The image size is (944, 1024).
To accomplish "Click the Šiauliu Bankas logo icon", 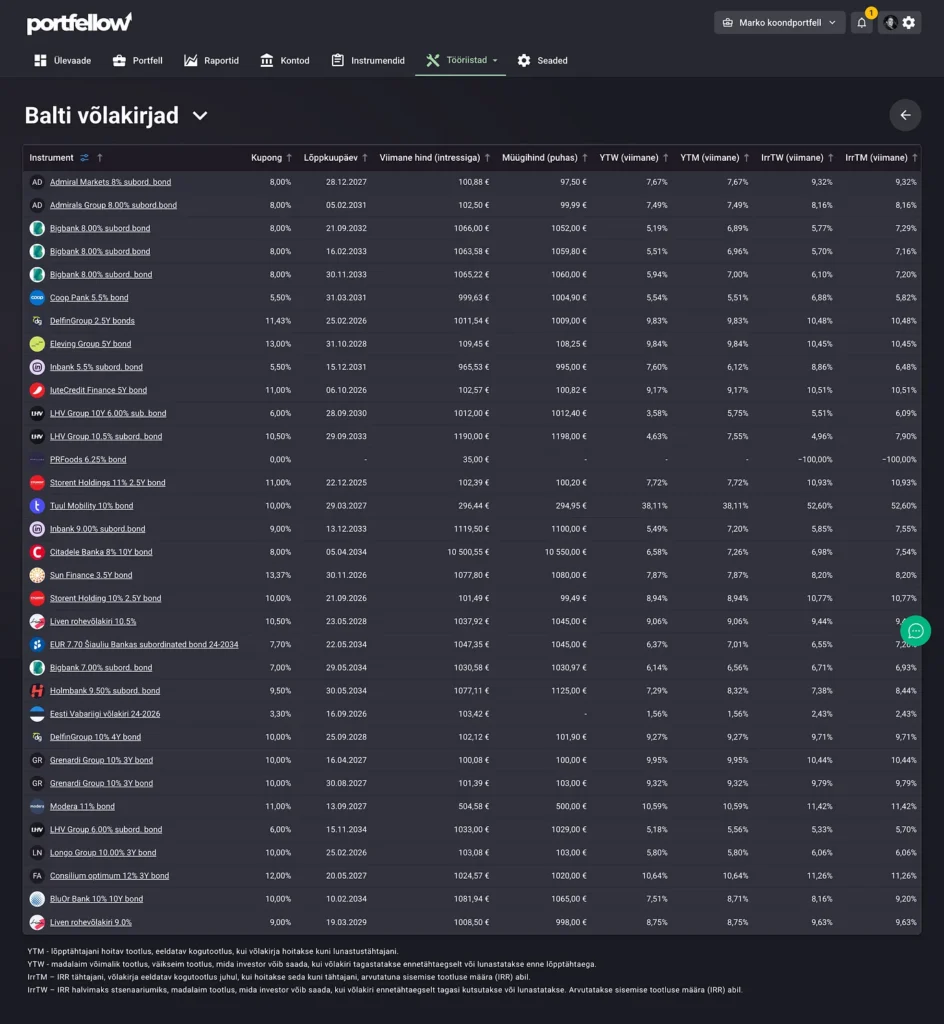I will pyautogui.click(x=37, y=645).
